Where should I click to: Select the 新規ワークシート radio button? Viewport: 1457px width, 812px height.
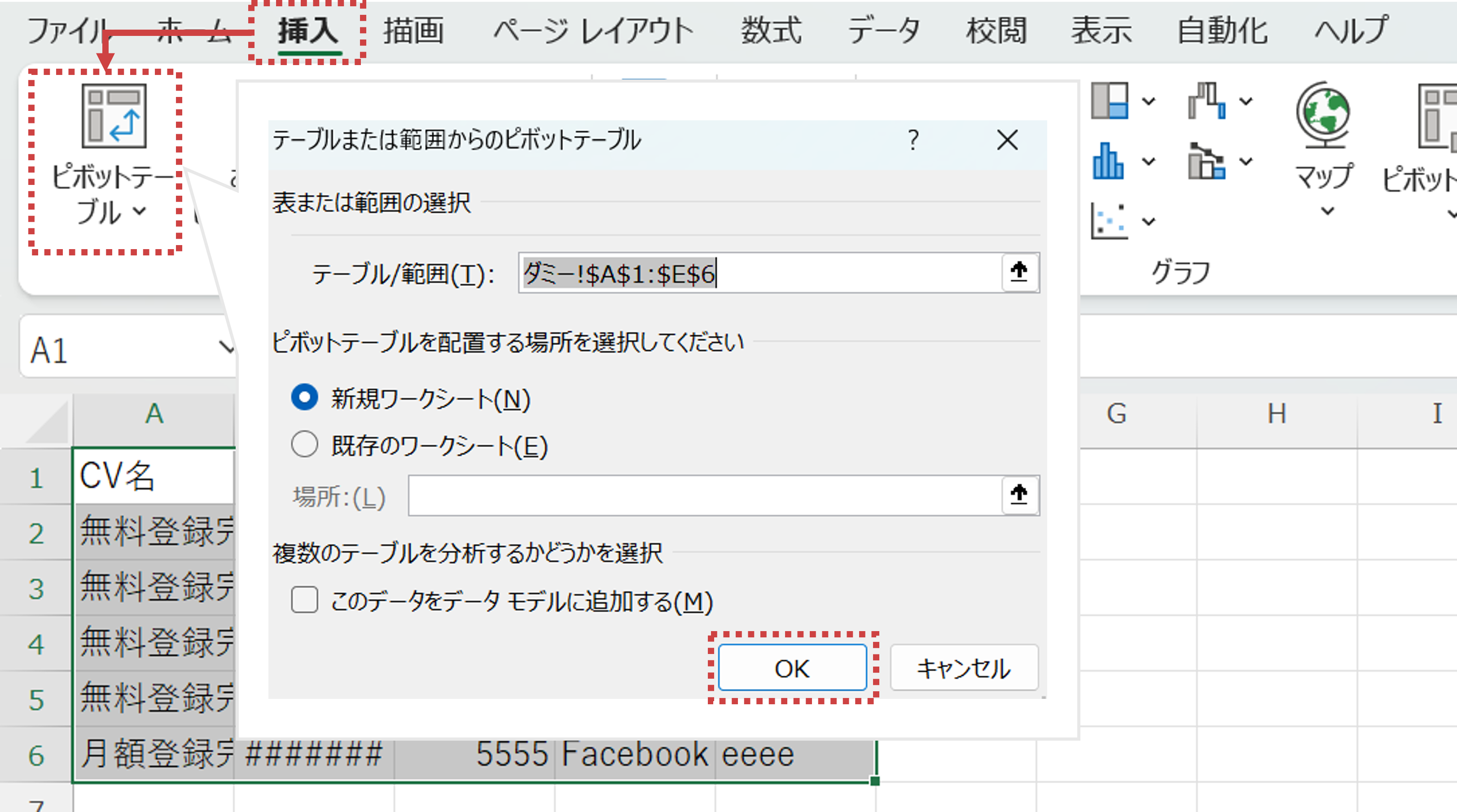tap(304, 398)
